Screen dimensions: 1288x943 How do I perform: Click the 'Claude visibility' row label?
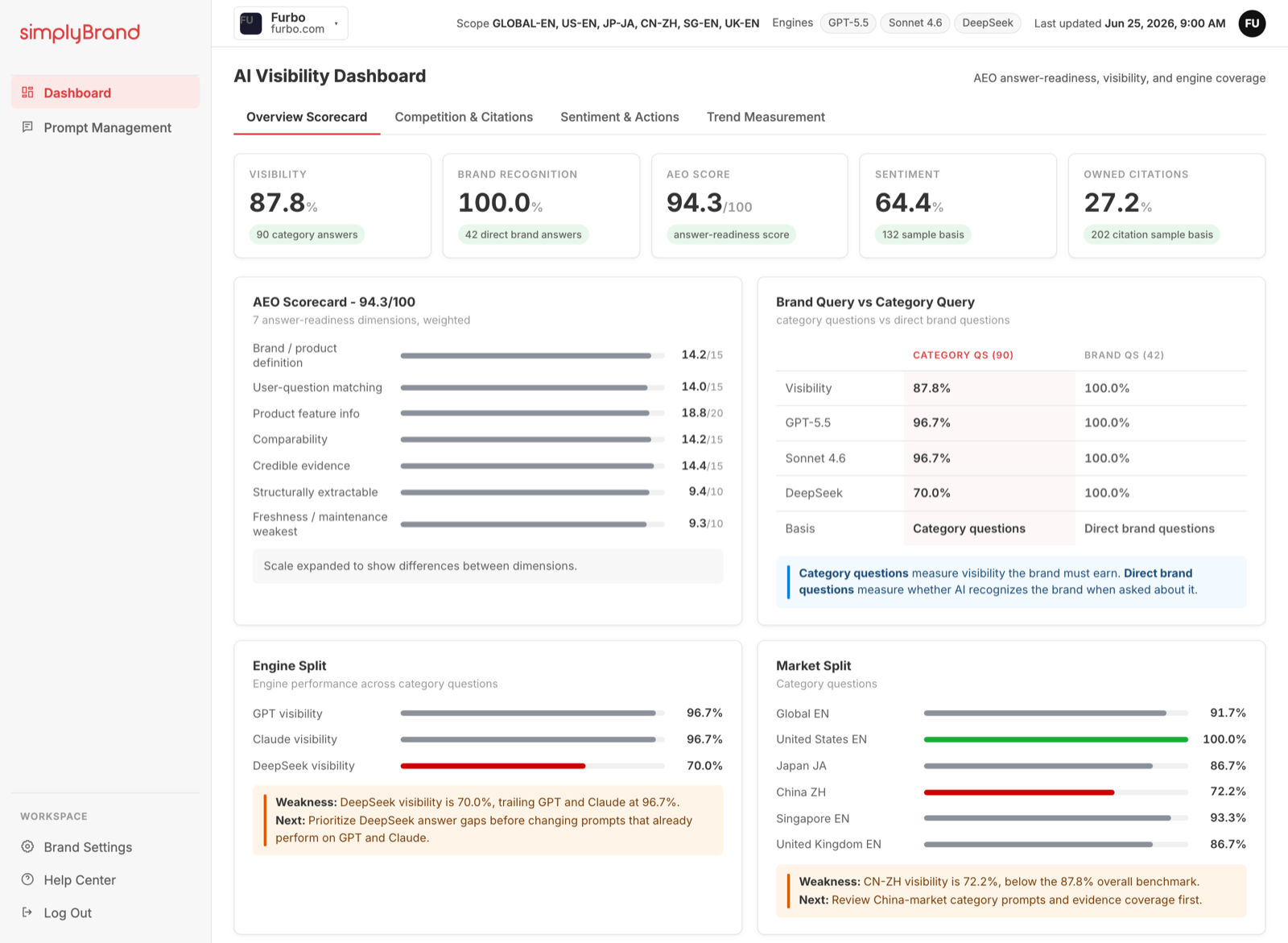(295, 739)
